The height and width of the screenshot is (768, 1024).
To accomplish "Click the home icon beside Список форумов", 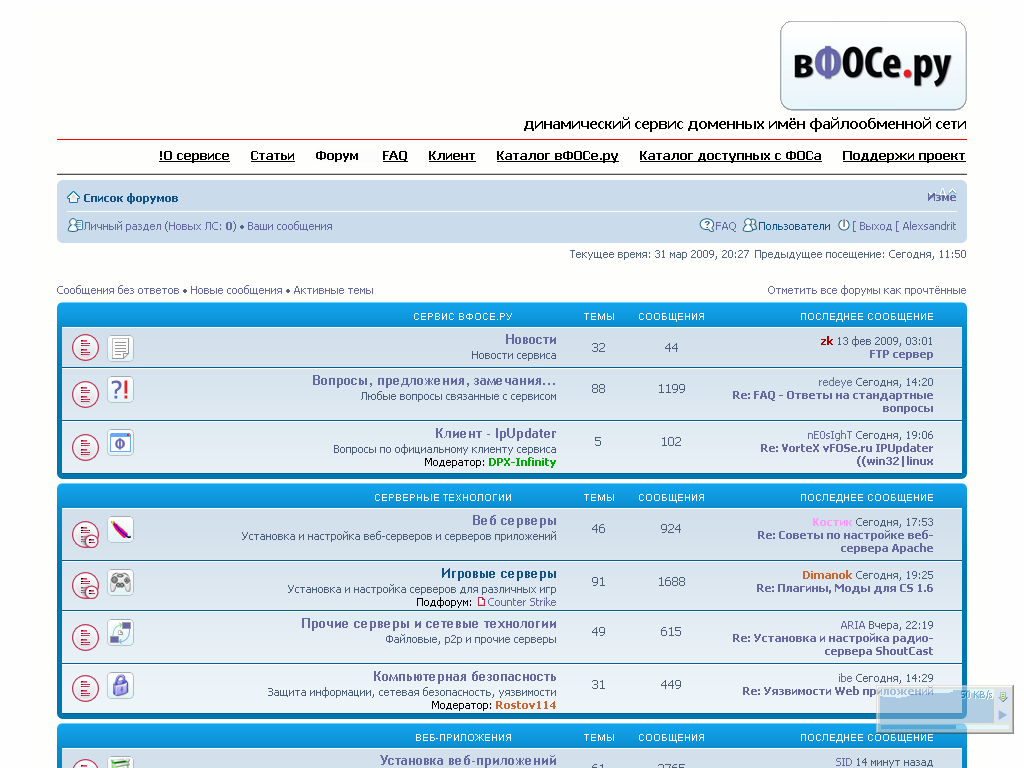I will (x=73, y=198).
